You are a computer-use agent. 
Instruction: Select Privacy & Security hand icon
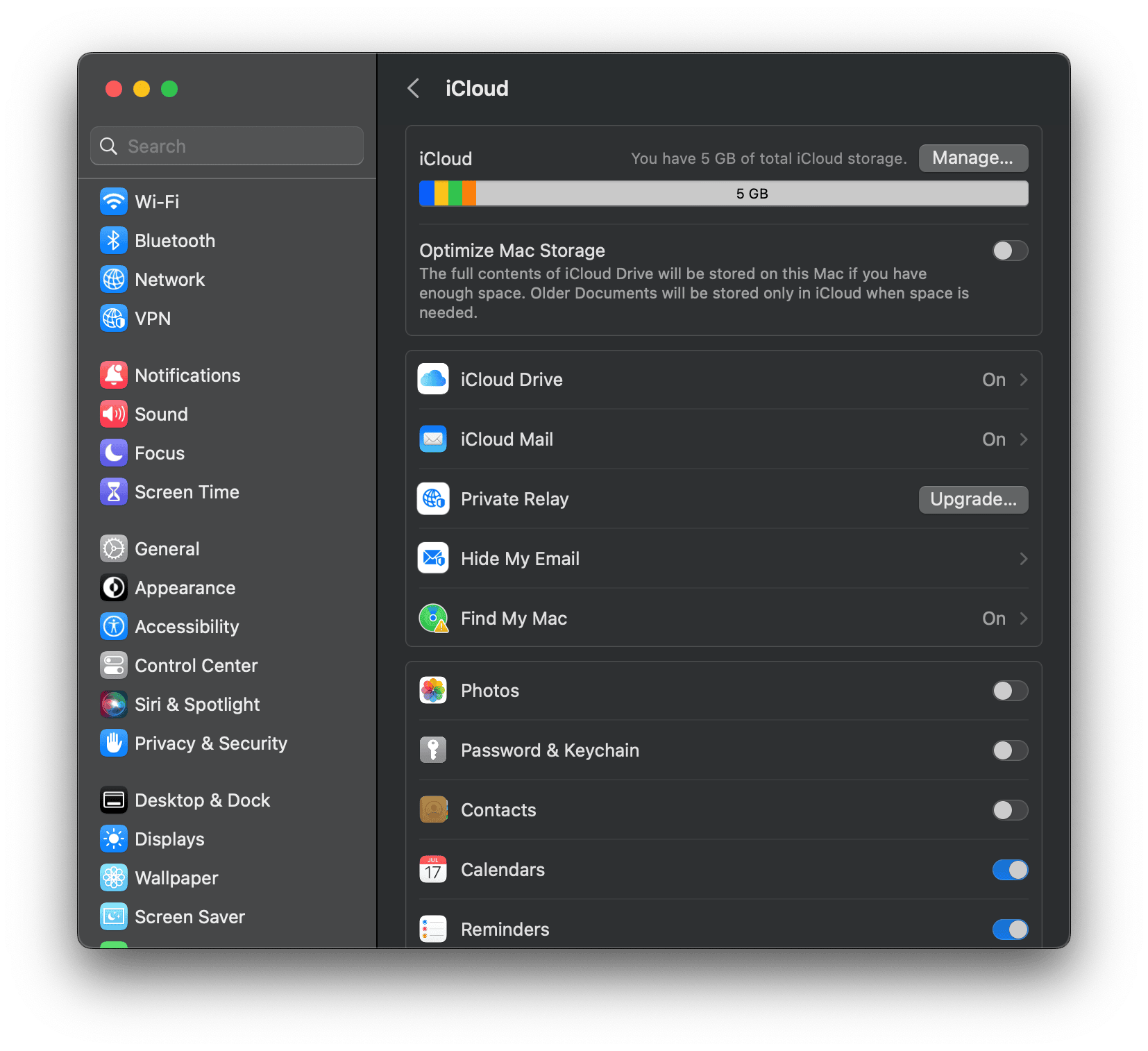(114, 743)
